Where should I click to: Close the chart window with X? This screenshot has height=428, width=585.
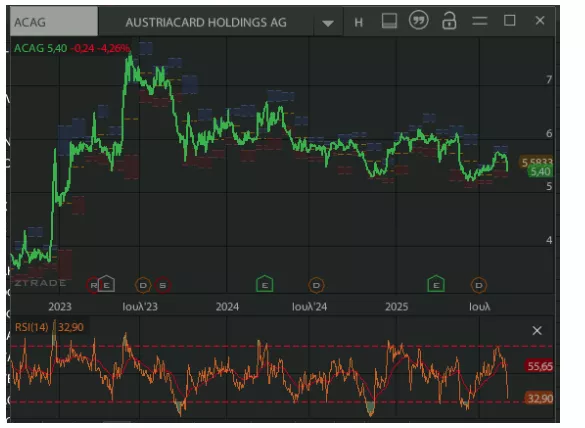[539, 21]
